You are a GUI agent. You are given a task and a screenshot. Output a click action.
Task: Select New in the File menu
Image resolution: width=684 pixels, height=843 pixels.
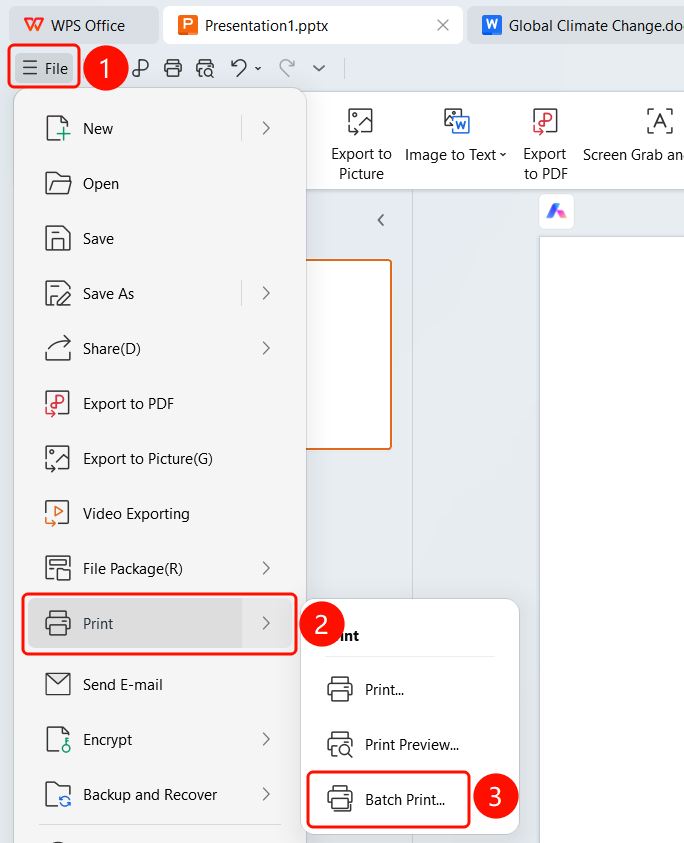coord(135,128)
